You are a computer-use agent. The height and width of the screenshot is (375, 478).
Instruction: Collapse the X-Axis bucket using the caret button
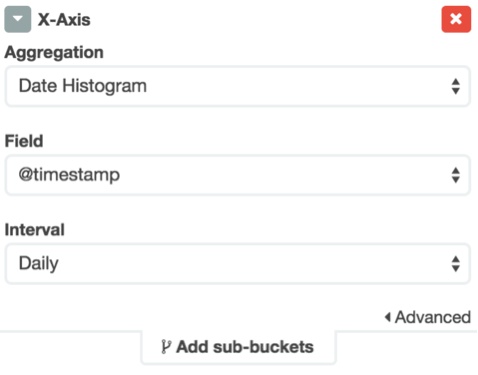(18, 19)
